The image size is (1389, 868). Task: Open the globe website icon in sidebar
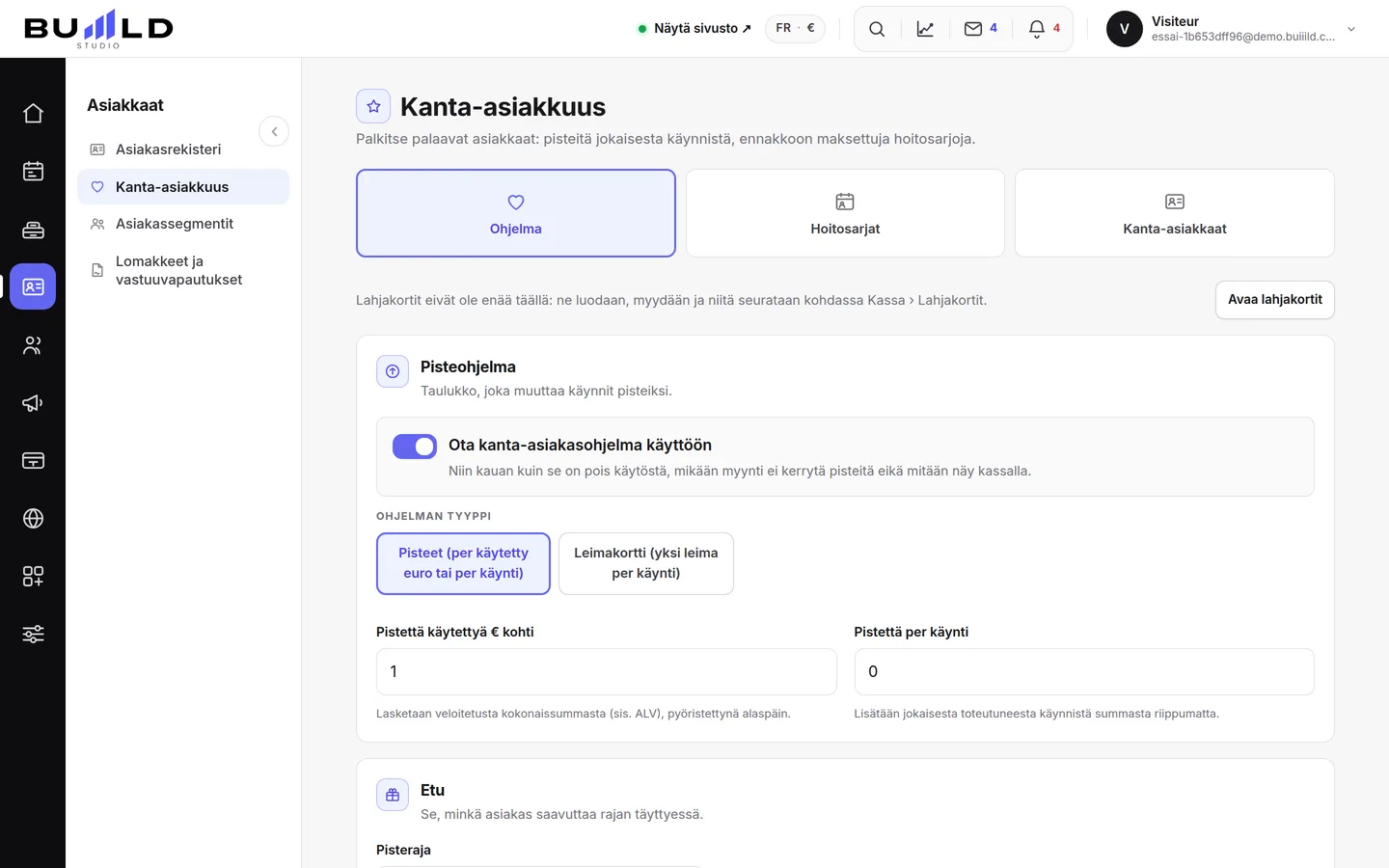[x=33, y=518]
